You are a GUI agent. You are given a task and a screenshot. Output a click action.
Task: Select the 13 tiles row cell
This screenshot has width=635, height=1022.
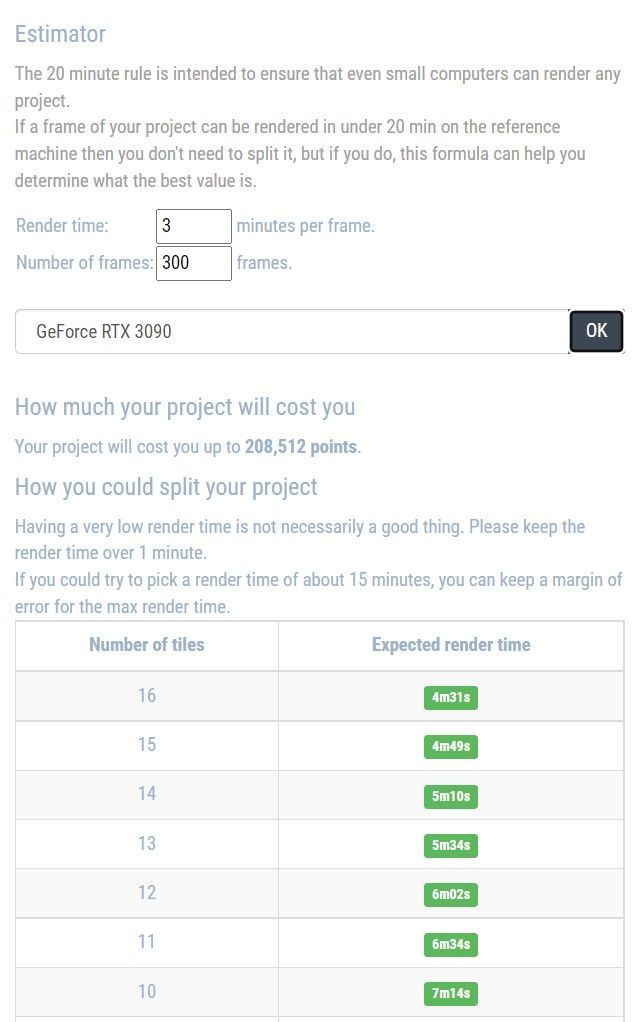147,844
